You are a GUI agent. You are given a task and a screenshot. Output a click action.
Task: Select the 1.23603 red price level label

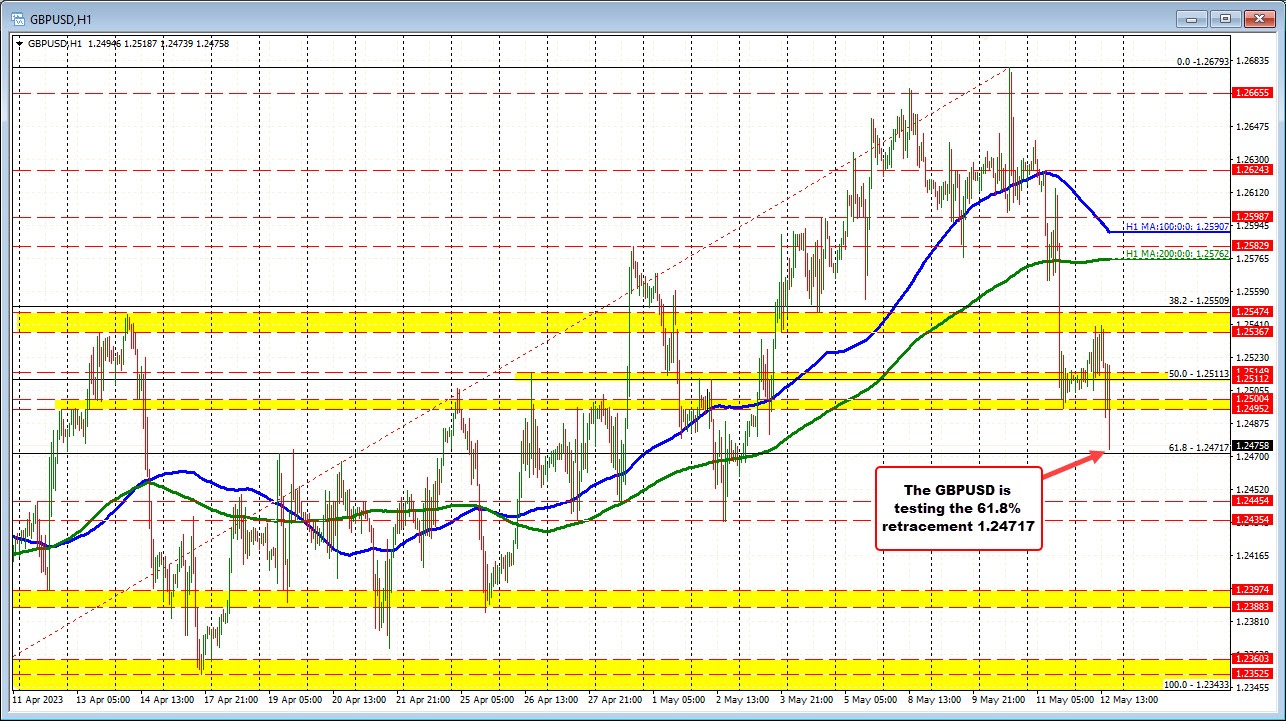click(1253, 659)
